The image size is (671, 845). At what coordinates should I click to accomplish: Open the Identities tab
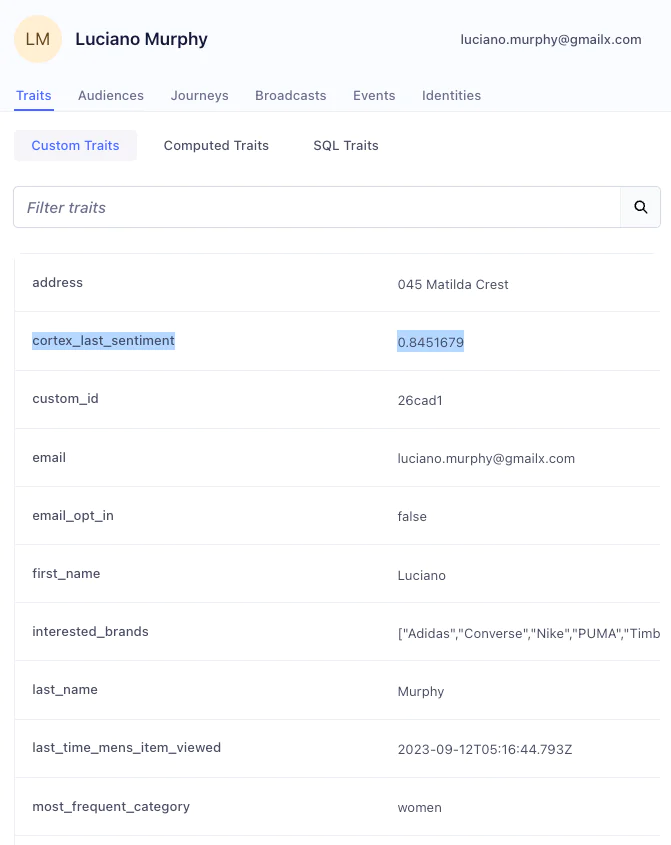pos(451,95)
